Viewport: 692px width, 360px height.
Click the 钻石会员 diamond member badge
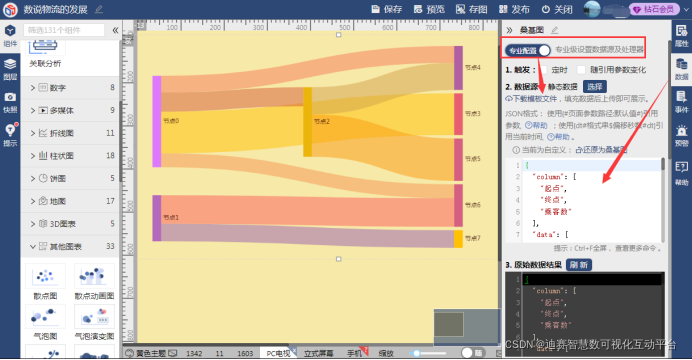(654, 9)
